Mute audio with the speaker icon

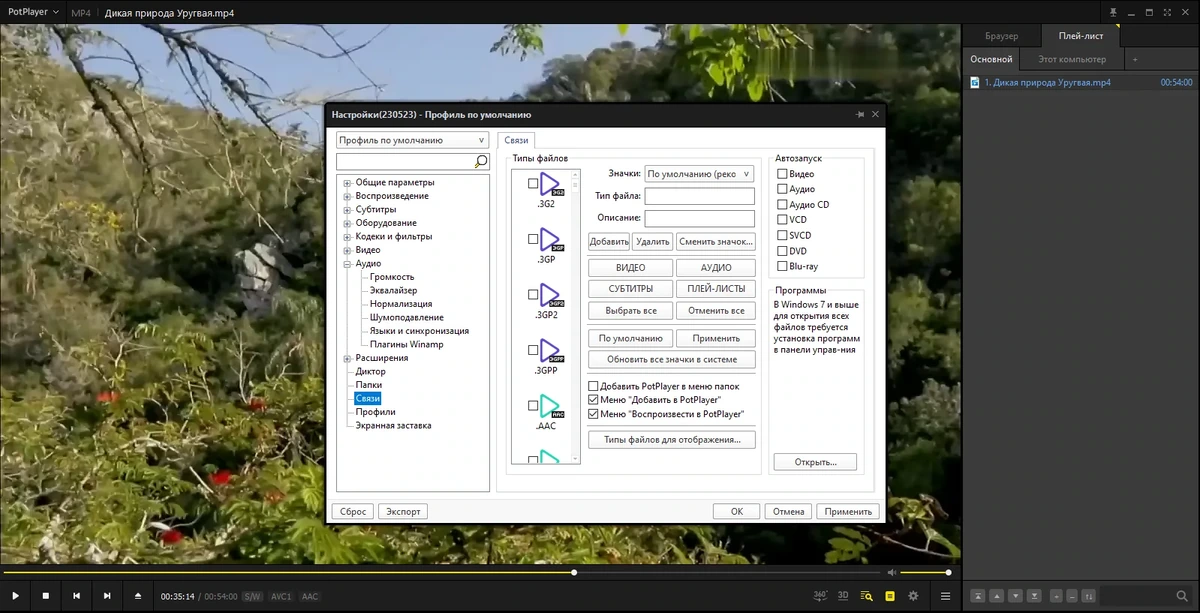(x=892, y=573)
